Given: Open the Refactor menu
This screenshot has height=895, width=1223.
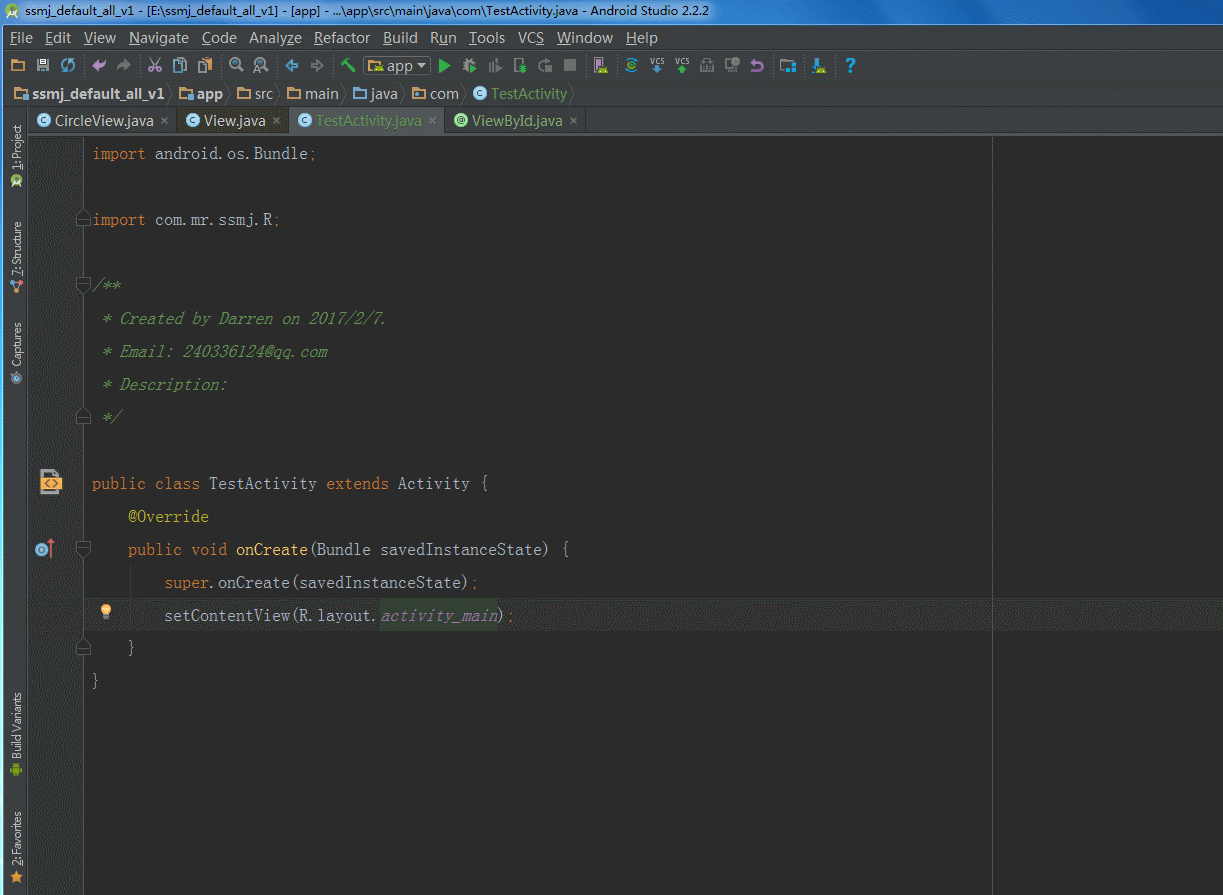Looking at the screenshot, I should 342,38.
